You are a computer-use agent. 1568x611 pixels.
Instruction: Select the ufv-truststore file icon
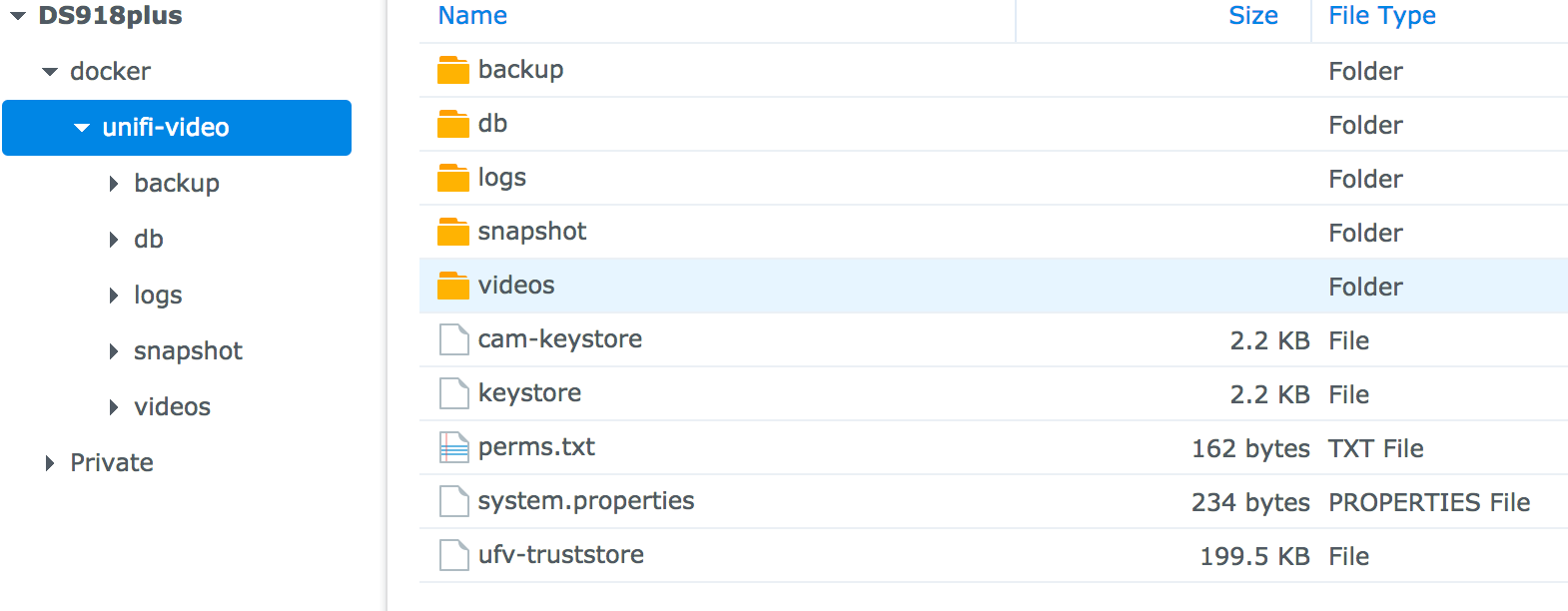point(454,555)
